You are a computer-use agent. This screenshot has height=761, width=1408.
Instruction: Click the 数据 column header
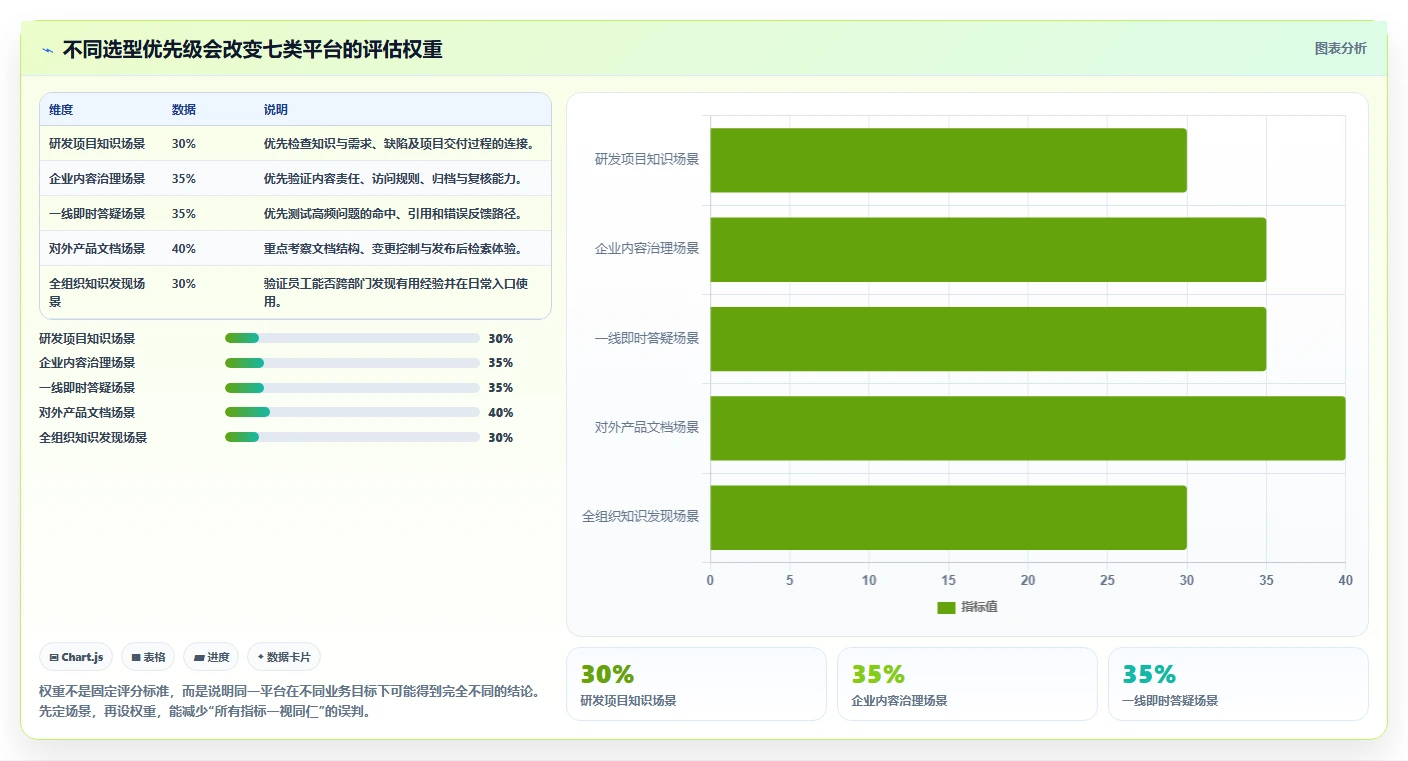[x=184, y=110]
